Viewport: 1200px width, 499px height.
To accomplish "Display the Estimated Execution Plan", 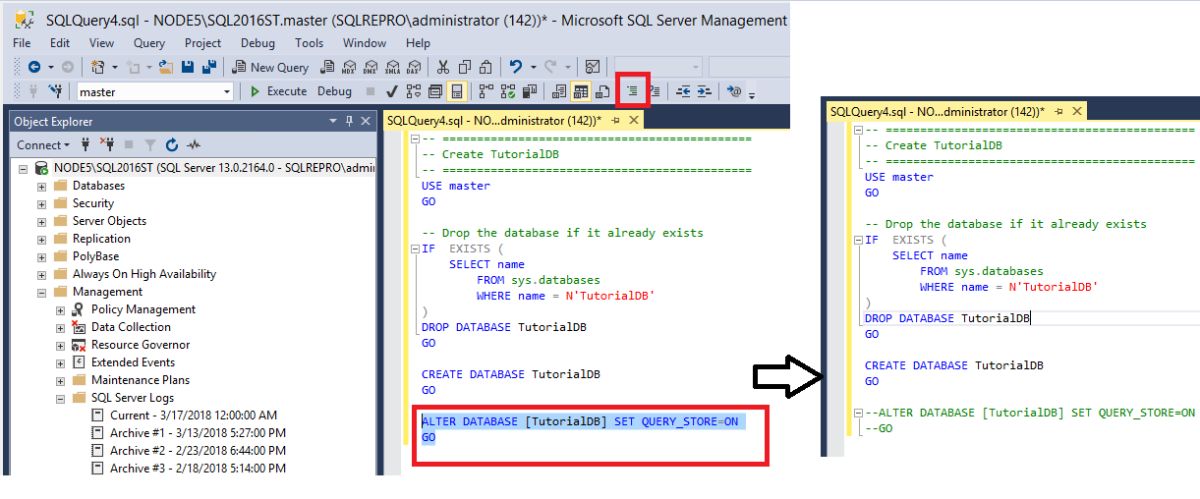I will coord(414,91).
